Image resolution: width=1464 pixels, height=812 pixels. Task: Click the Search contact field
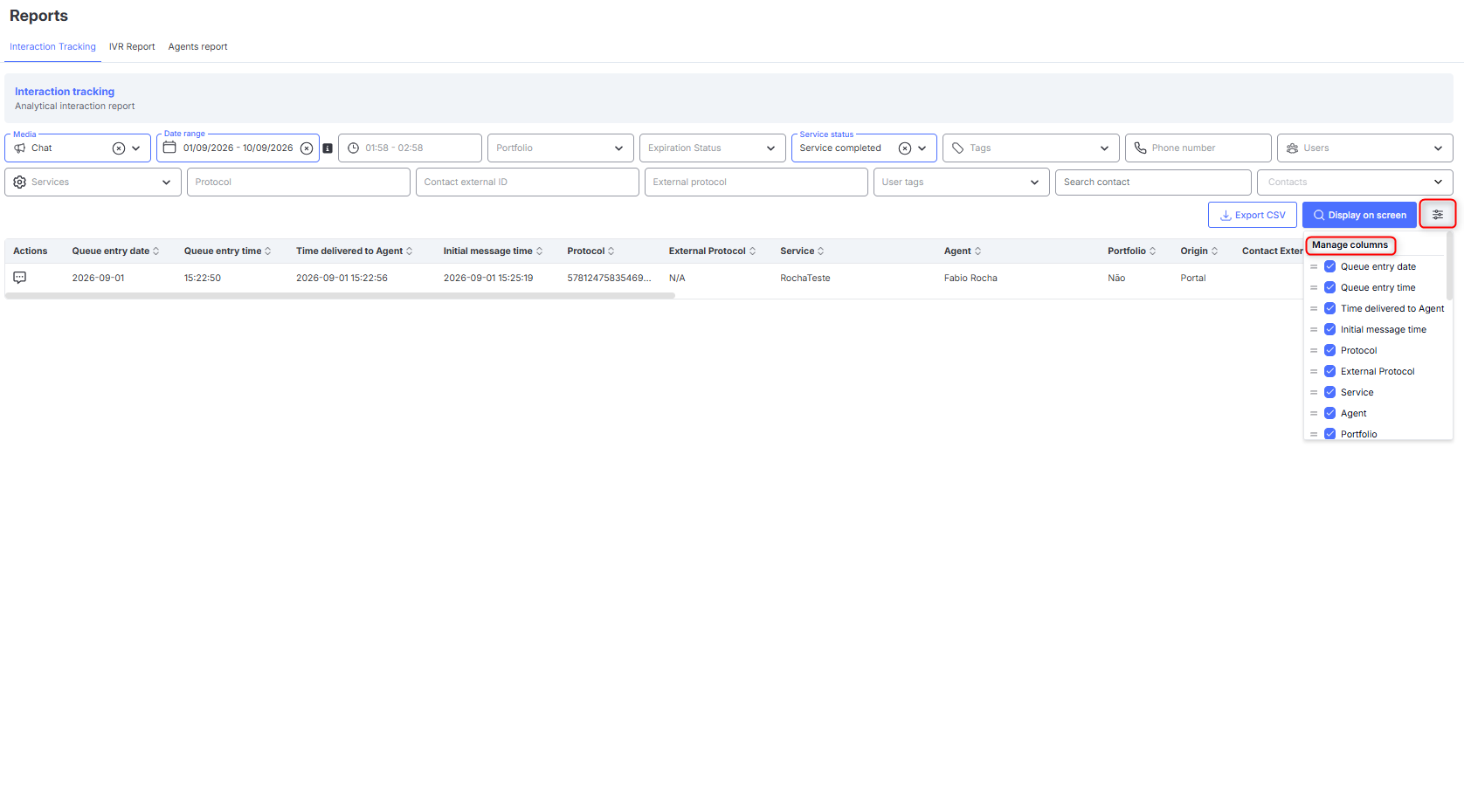[x=1153, y=182]
